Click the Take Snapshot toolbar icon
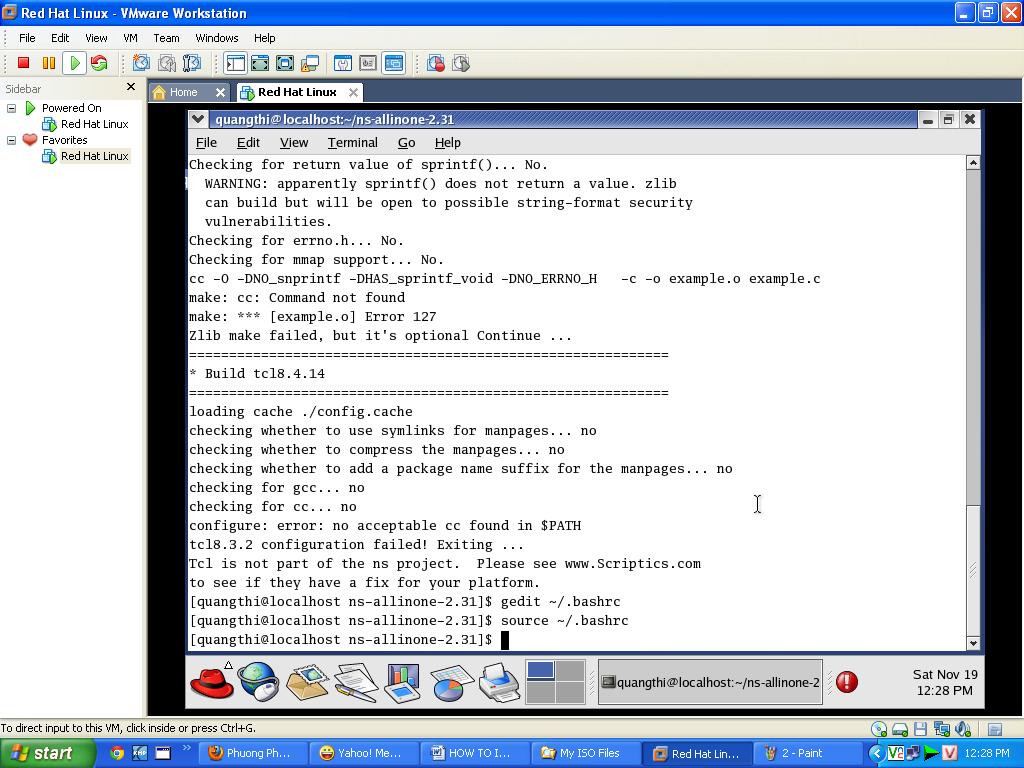Image resolution: width=1024 pixels, height=768 pixels. (x=142, y=63)
